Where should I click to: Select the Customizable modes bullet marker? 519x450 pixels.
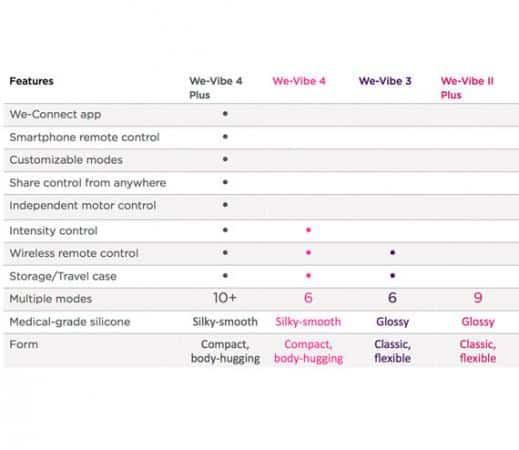pyautogui.click(x=225, y=159)
